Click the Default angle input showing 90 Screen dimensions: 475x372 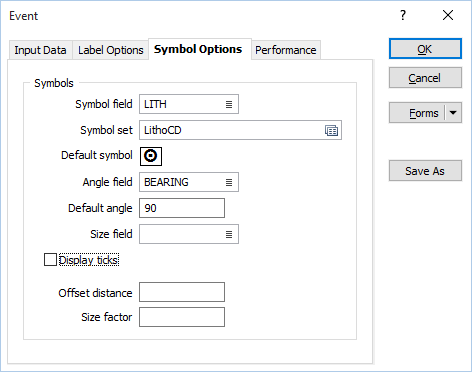pos(182,208)
